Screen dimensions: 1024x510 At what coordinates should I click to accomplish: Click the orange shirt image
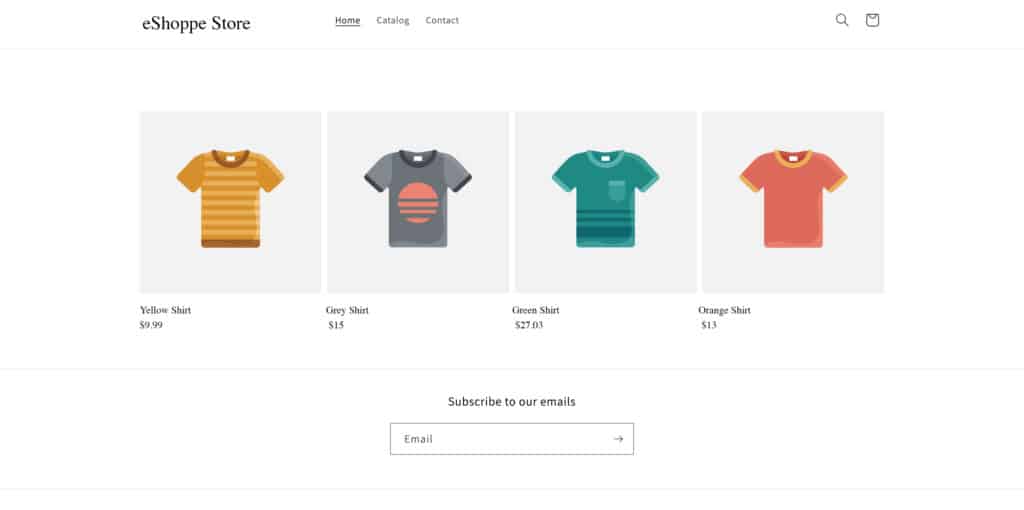click(793, 202)
